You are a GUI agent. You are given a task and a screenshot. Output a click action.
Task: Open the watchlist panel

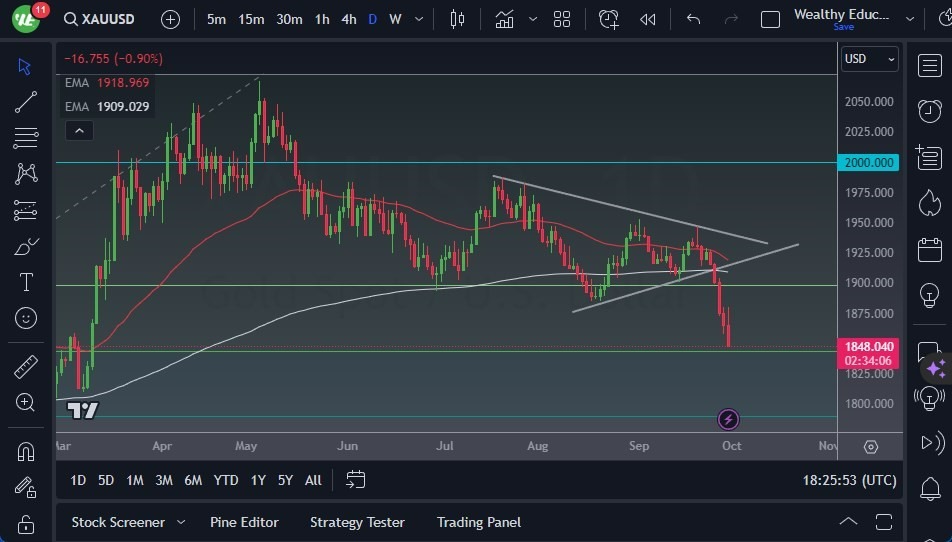click(x=930, y=66)
